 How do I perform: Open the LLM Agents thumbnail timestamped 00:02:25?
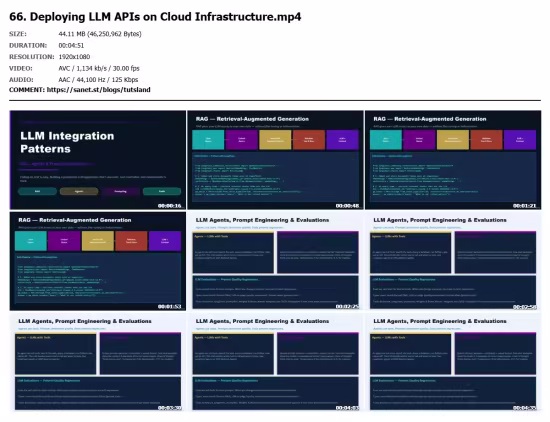(275, 261)
